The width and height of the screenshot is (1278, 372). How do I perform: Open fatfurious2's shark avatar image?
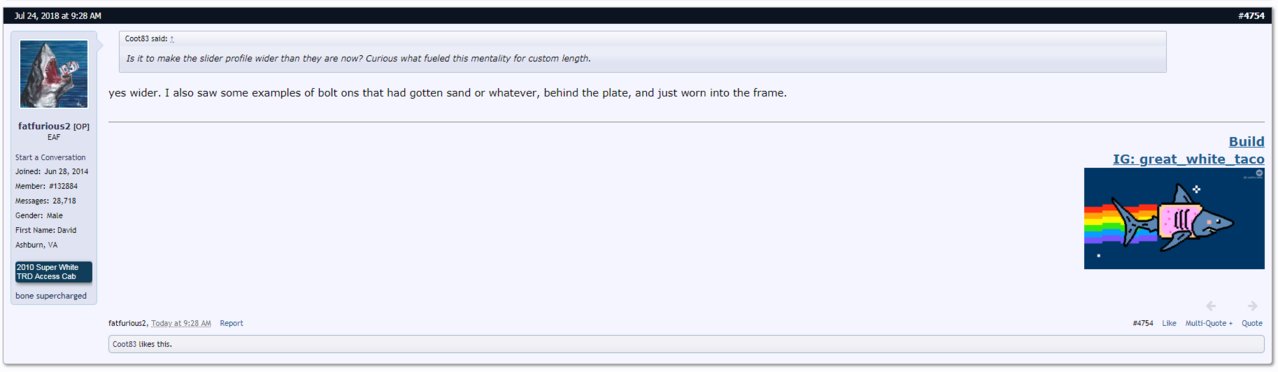[x=54, y=74]
